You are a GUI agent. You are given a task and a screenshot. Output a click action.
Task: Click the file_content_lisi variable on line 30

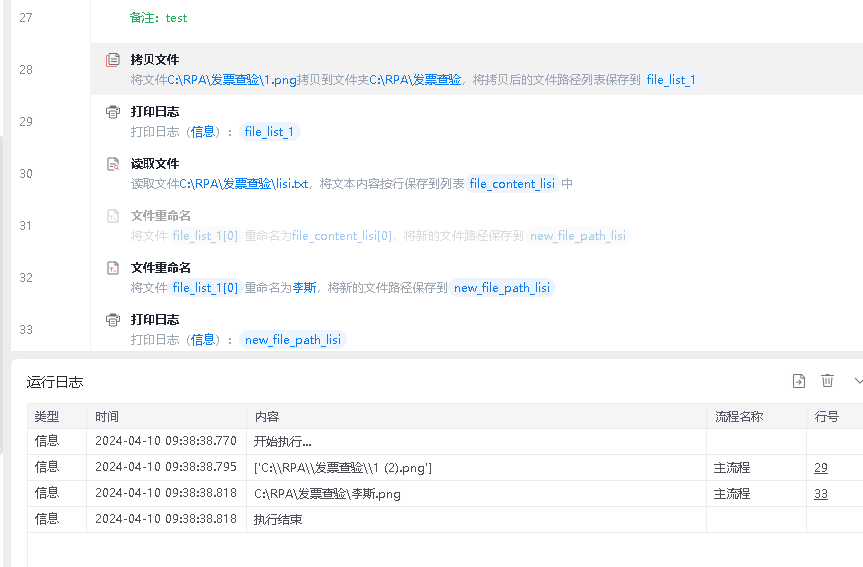point(512,184)
